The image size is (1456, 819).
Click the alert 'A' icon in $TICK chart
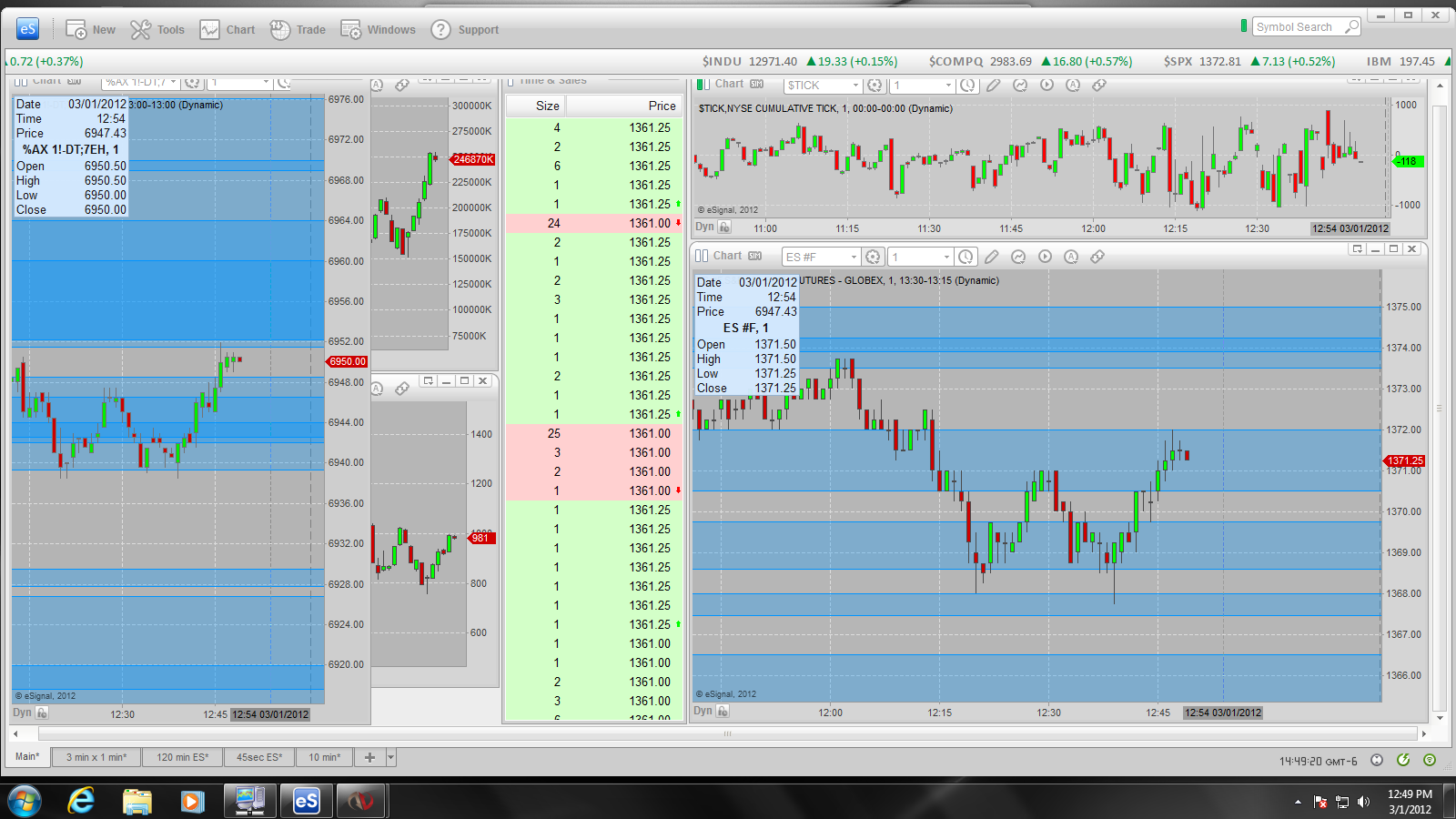pyautogui.click(x=1073, y=85)
